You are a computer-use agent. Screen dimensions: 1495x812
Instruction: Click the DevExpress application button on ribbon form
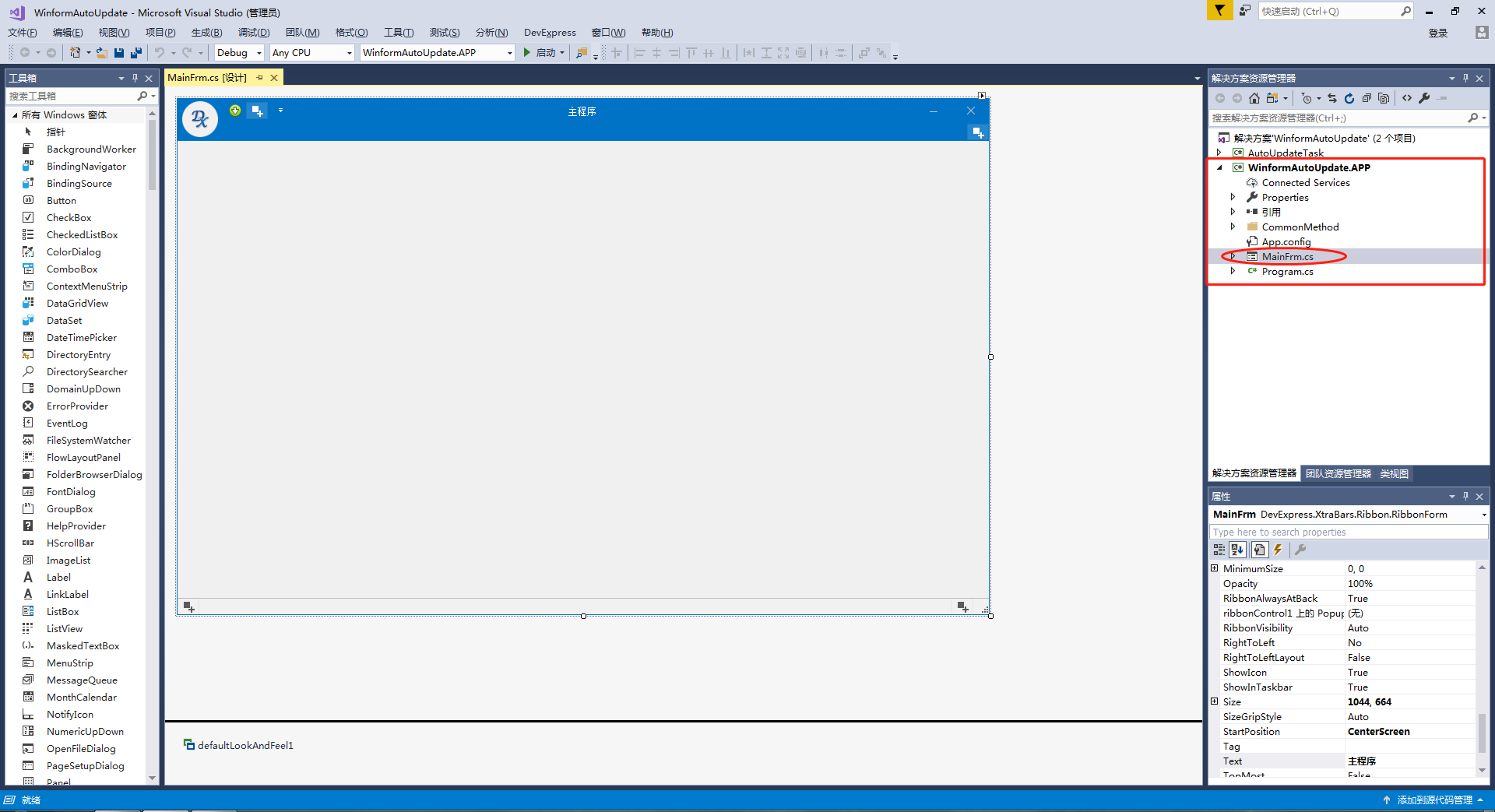click(x=200, y=119)
